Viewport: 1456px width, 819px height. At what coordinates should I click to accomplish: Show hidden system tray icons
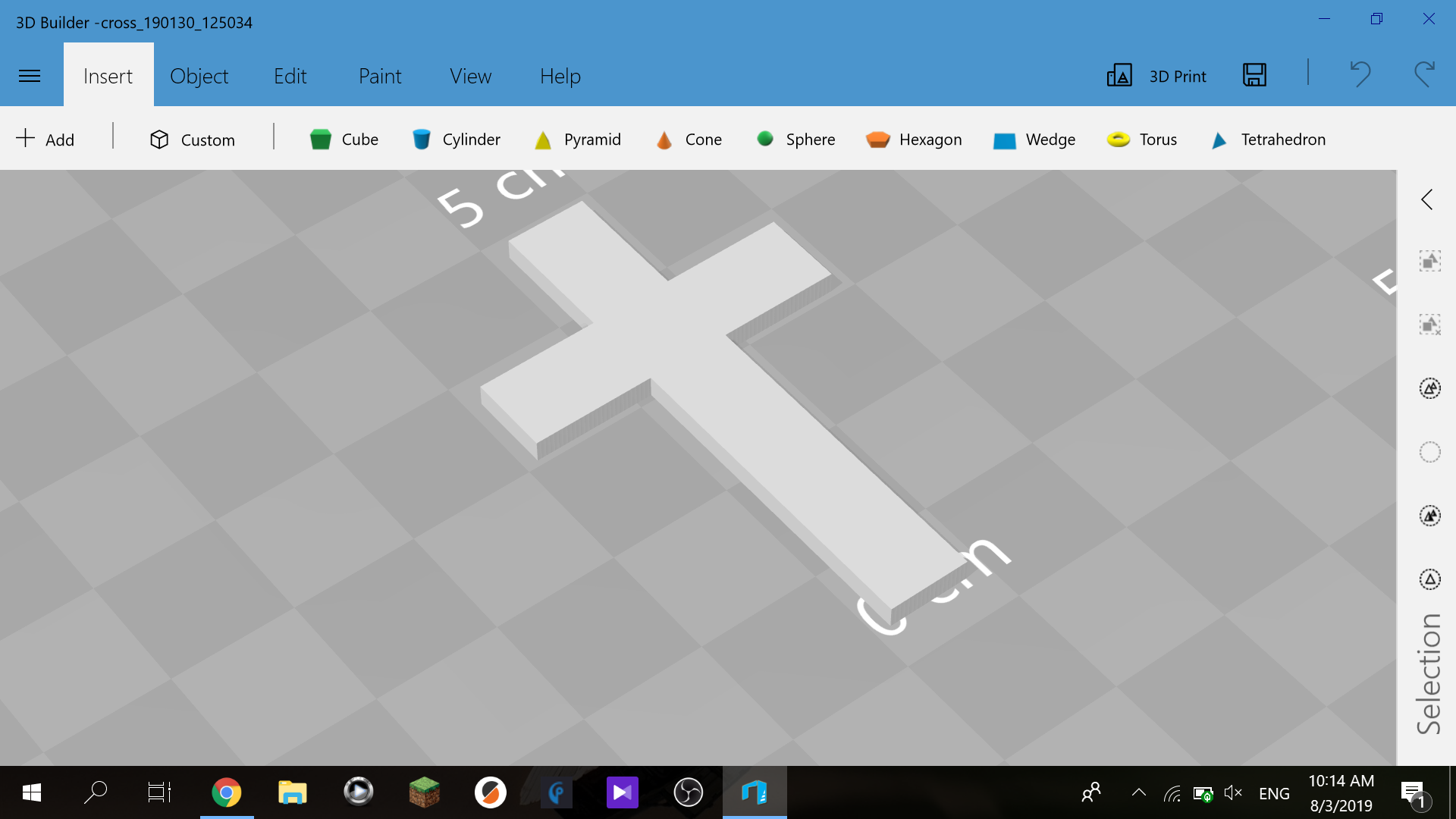coord(1138,793)
